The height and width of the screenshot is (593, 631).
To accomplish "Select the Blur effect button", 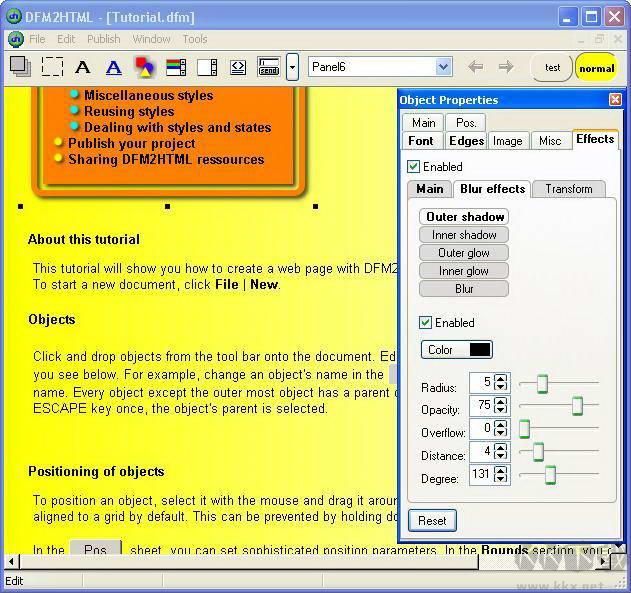I will click(x=464, y=289).
